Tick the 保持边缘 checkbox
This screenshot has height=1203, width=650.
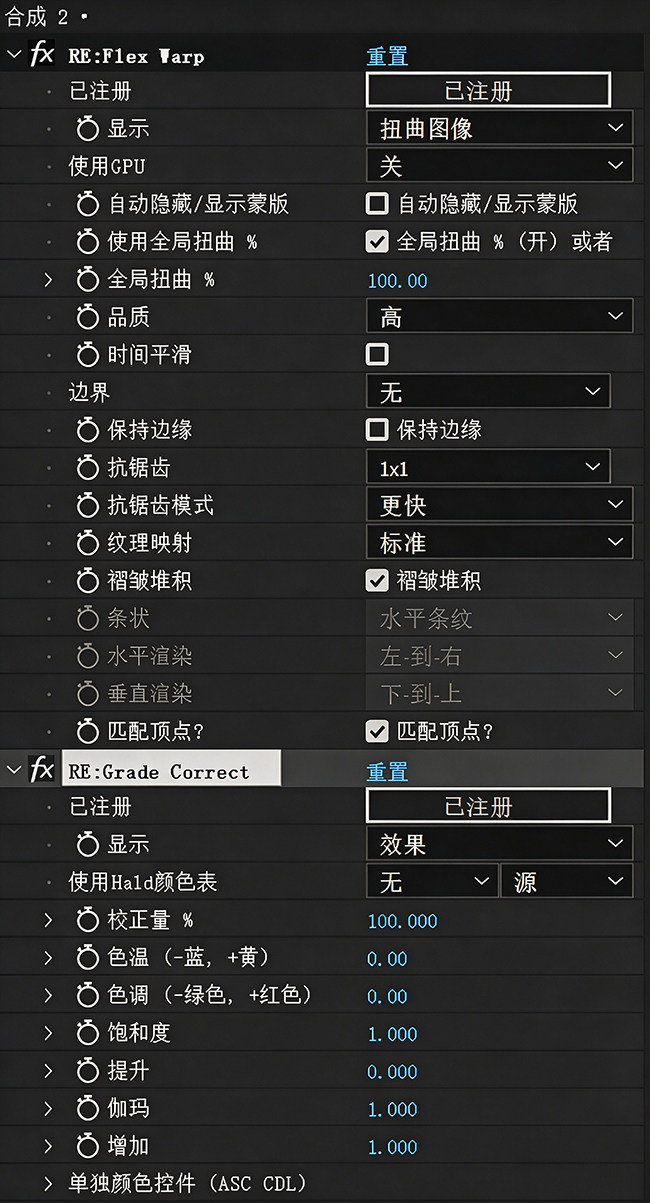377,430
